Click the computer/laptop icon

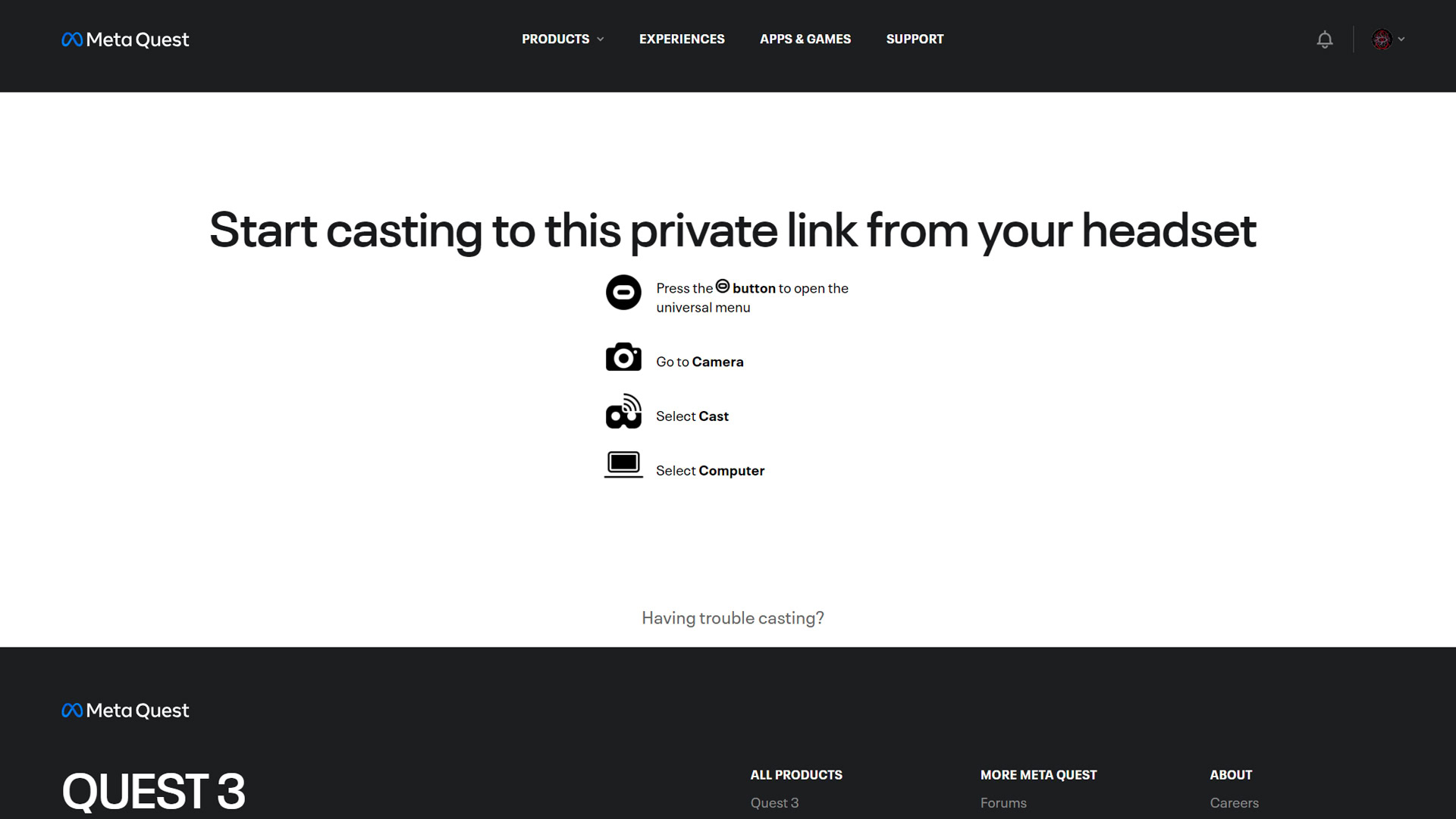click(x=623, y=465)
